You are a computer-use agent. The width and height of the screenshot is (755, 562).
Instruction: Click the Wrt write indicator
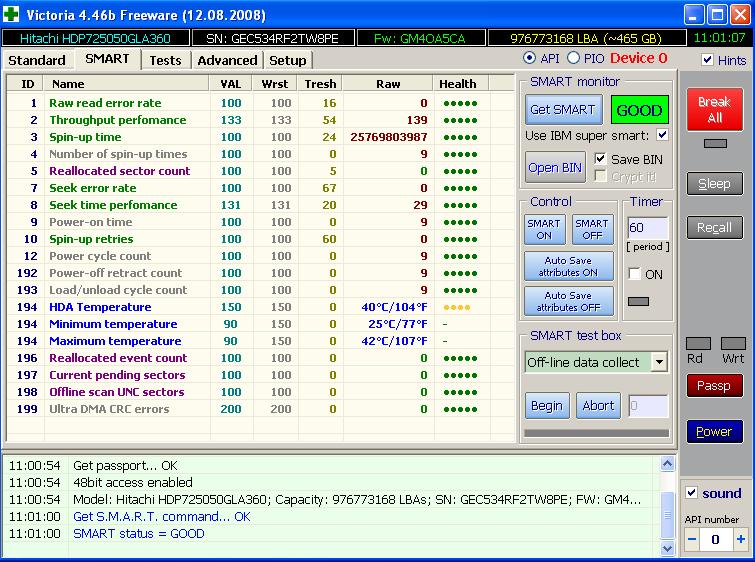[733, 343]
